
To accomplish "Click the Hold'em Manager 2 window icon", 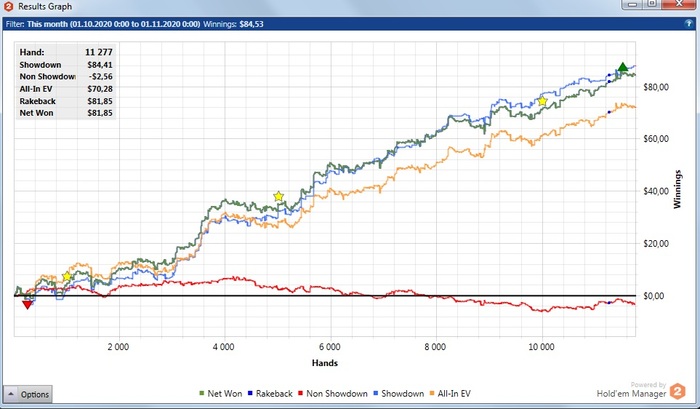I will tap(8, 6).
